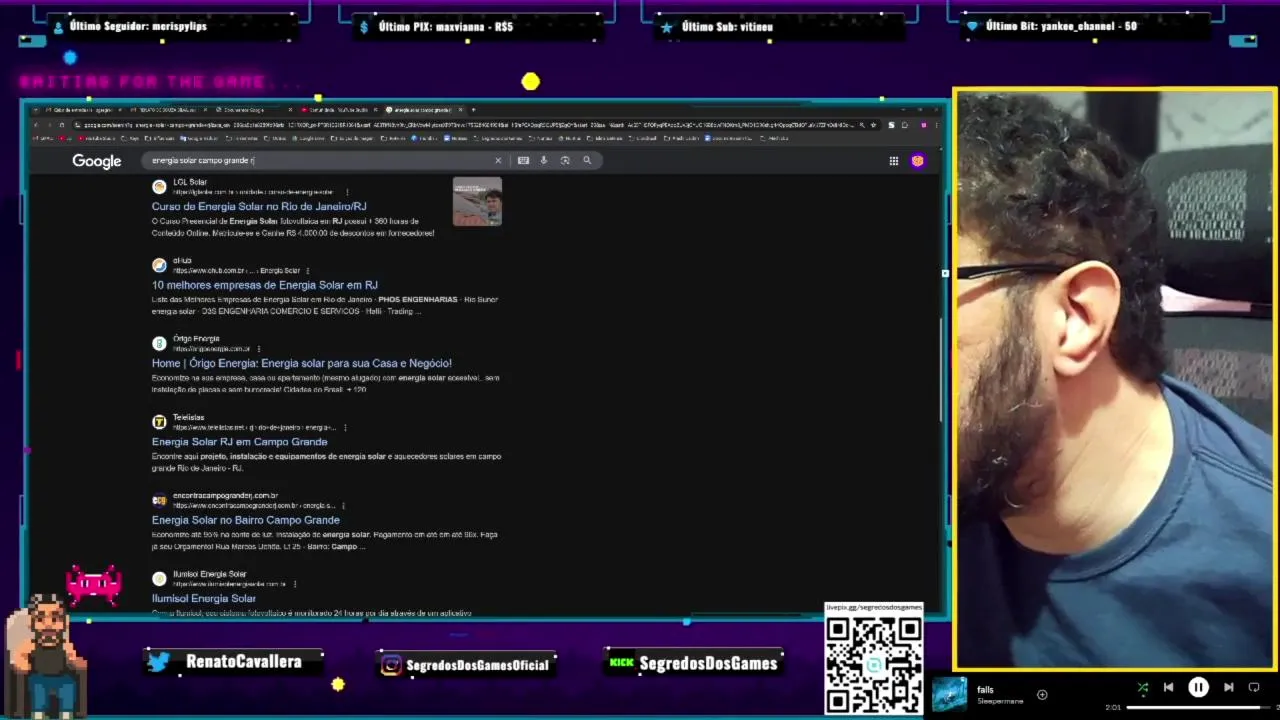This screenshot has width=1280, height=720.
Task: Click artist name 'Sleepermane'
Action: pyautogui.click(x=1000, y=701)
